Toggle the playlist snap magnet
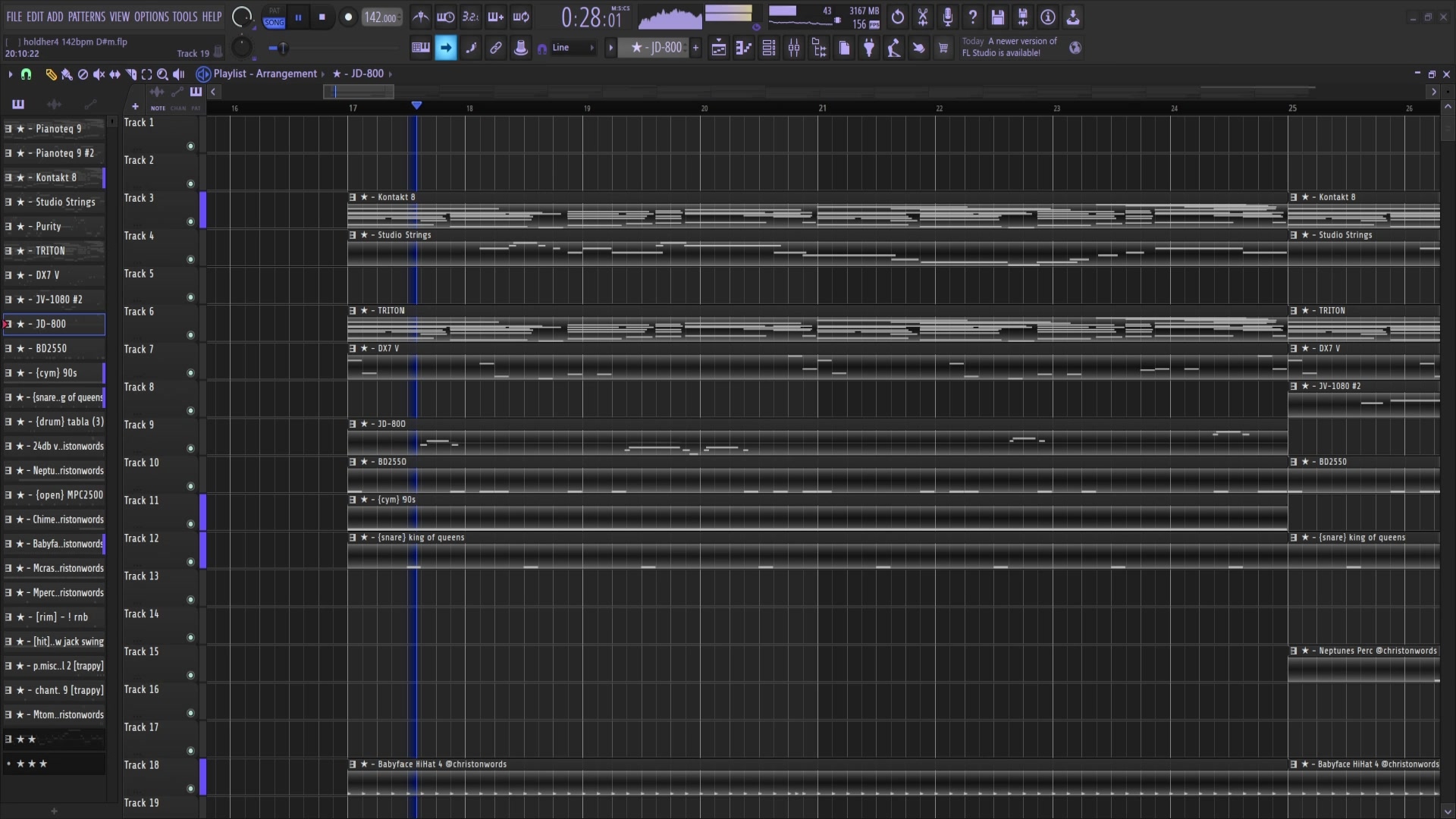The image size is (1456, 819). tap(26, 74)
